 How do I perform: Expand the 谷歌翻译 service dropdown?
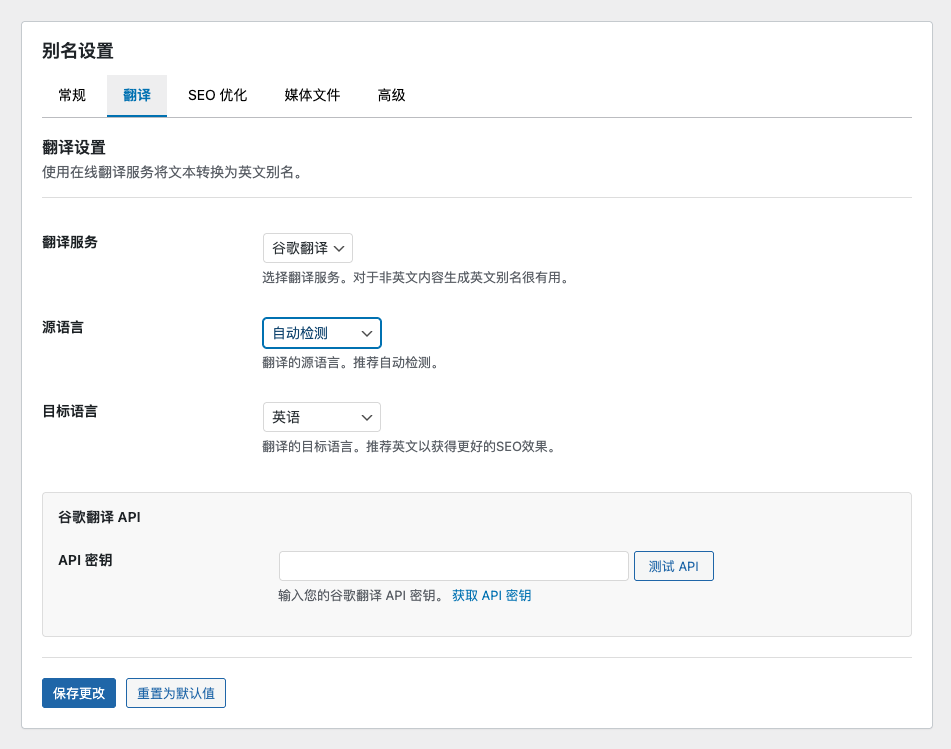[x=308, y=248]
